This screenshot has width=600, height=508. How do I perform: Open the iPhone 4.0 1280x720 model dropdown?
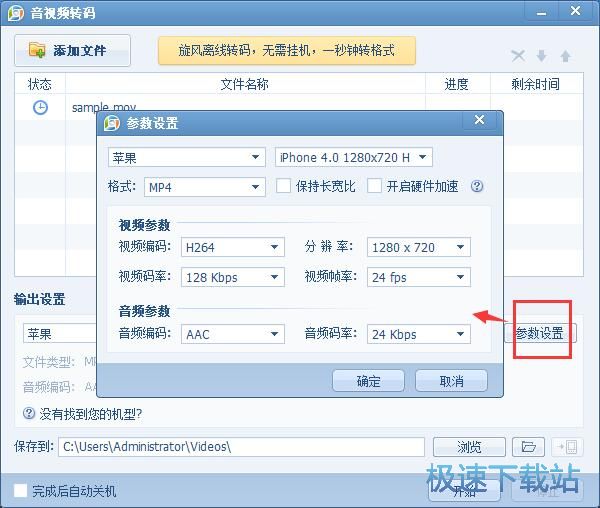354,157
